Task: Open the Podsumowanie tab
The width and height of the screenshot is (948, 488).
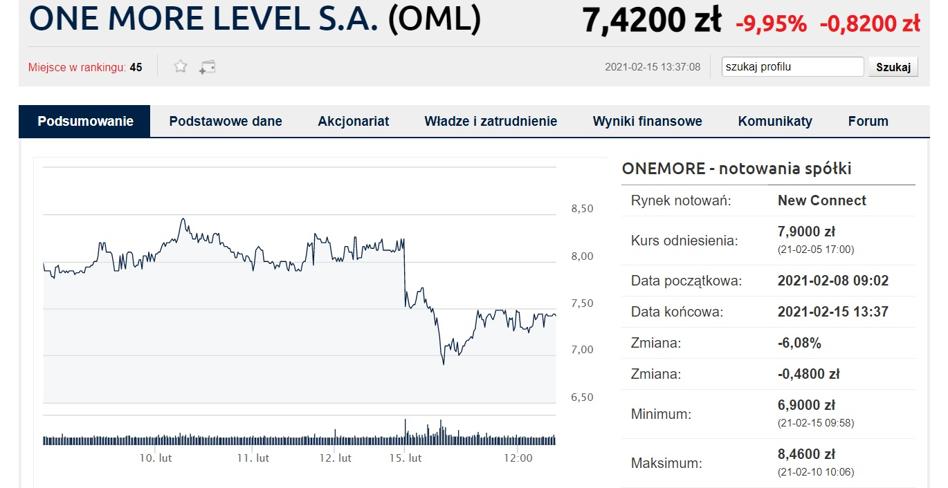Action: (85, 121)
